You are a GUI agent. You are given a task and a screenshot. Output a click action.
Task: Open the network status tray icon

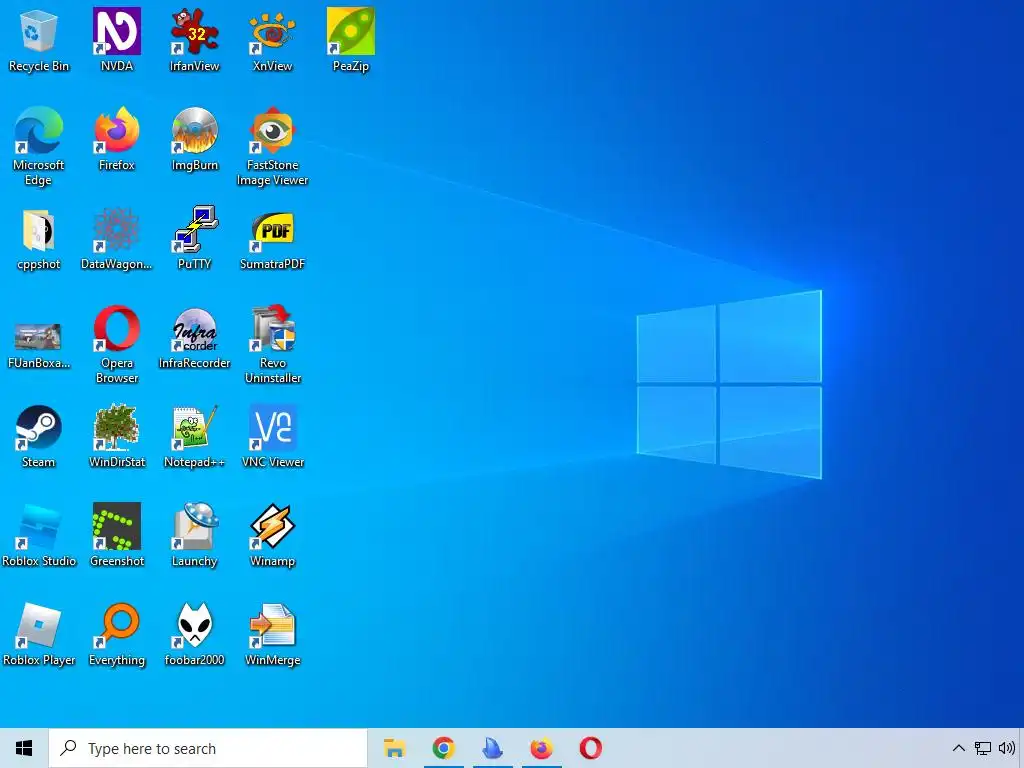point(982,748)
